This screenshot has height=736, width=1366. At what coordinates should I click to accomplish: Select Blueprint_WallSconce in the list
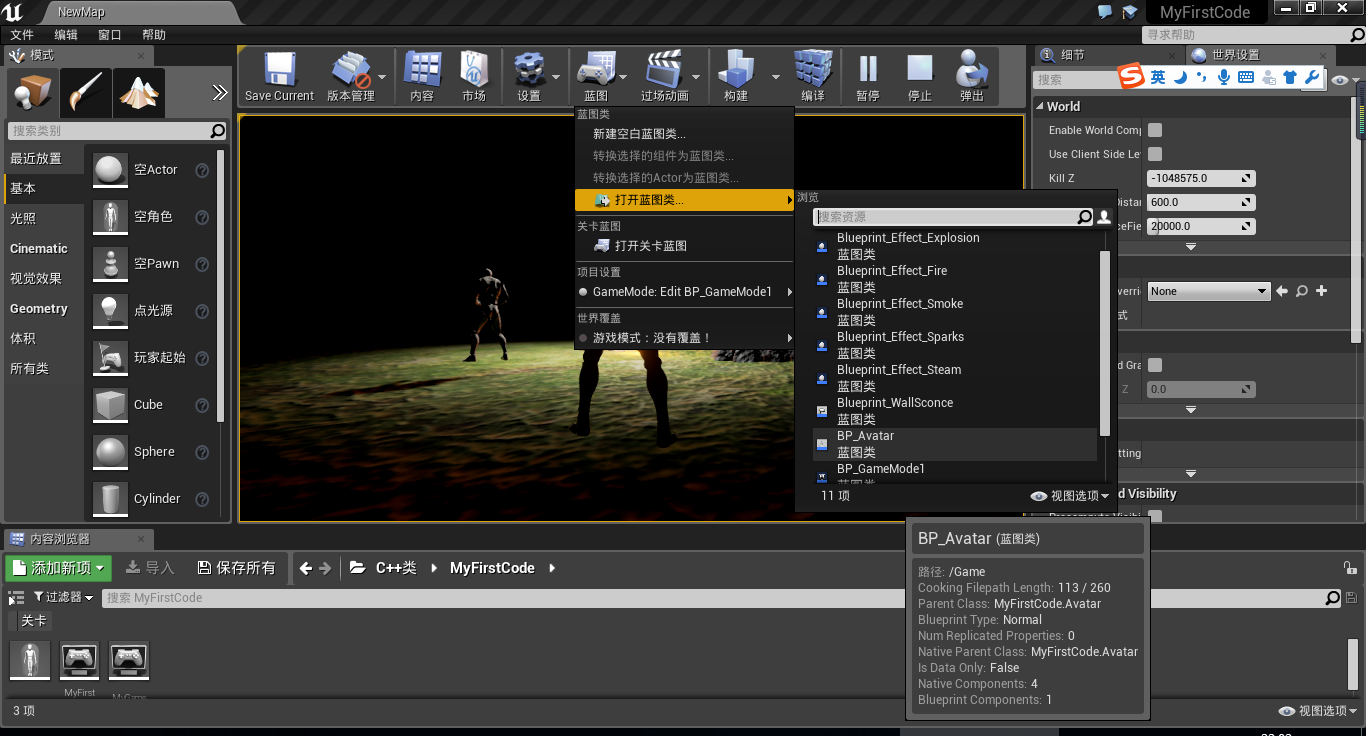click(954, 411)
